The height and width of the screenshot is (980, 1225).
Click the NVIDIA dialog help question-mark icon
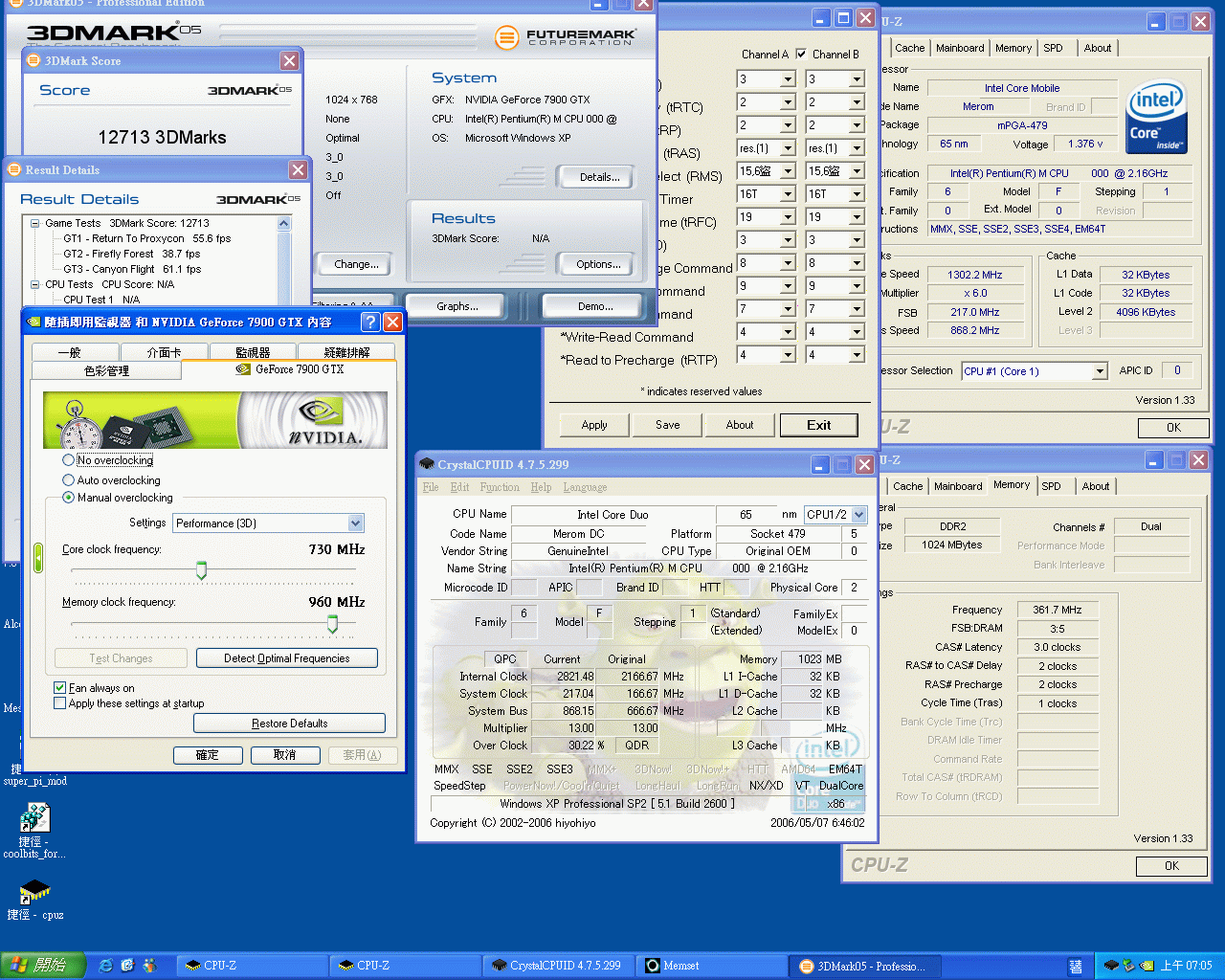coord(370,323)
